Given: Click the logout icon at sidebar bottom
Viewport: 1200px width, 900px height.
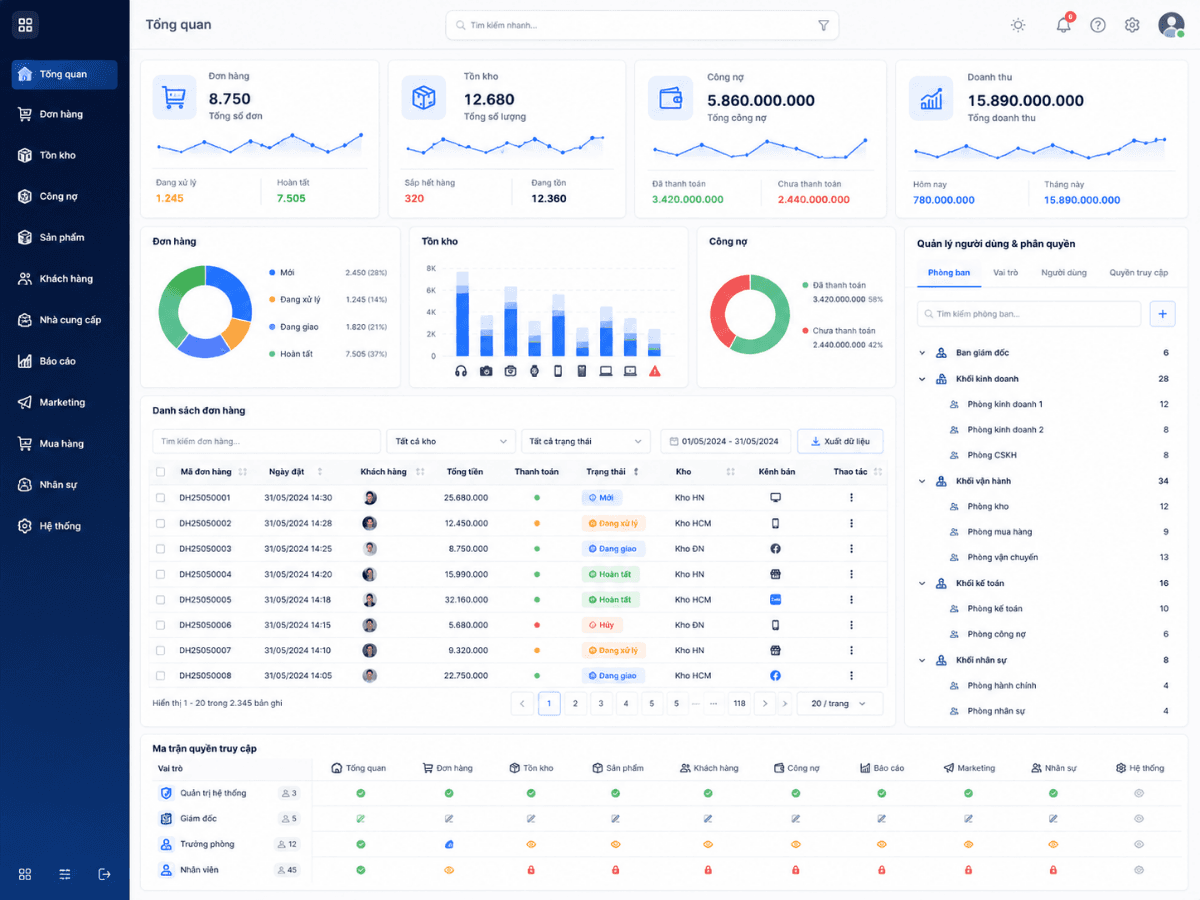Looking at the screenshot, I should (105, 874).
